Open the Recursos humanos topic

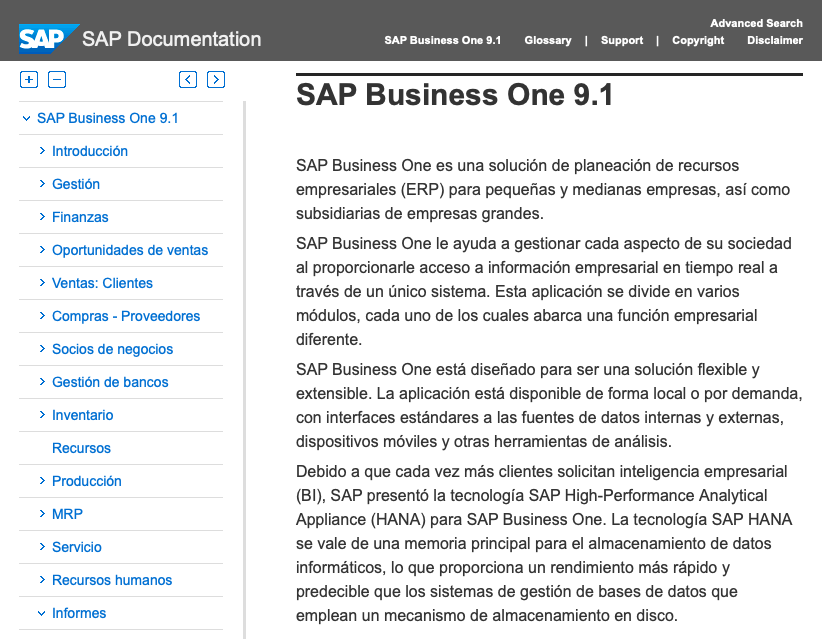tap(112, 581)
